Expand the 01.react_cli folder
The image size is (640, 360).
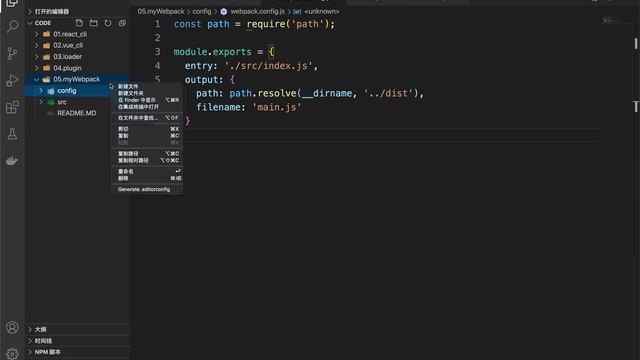(37, 34)
